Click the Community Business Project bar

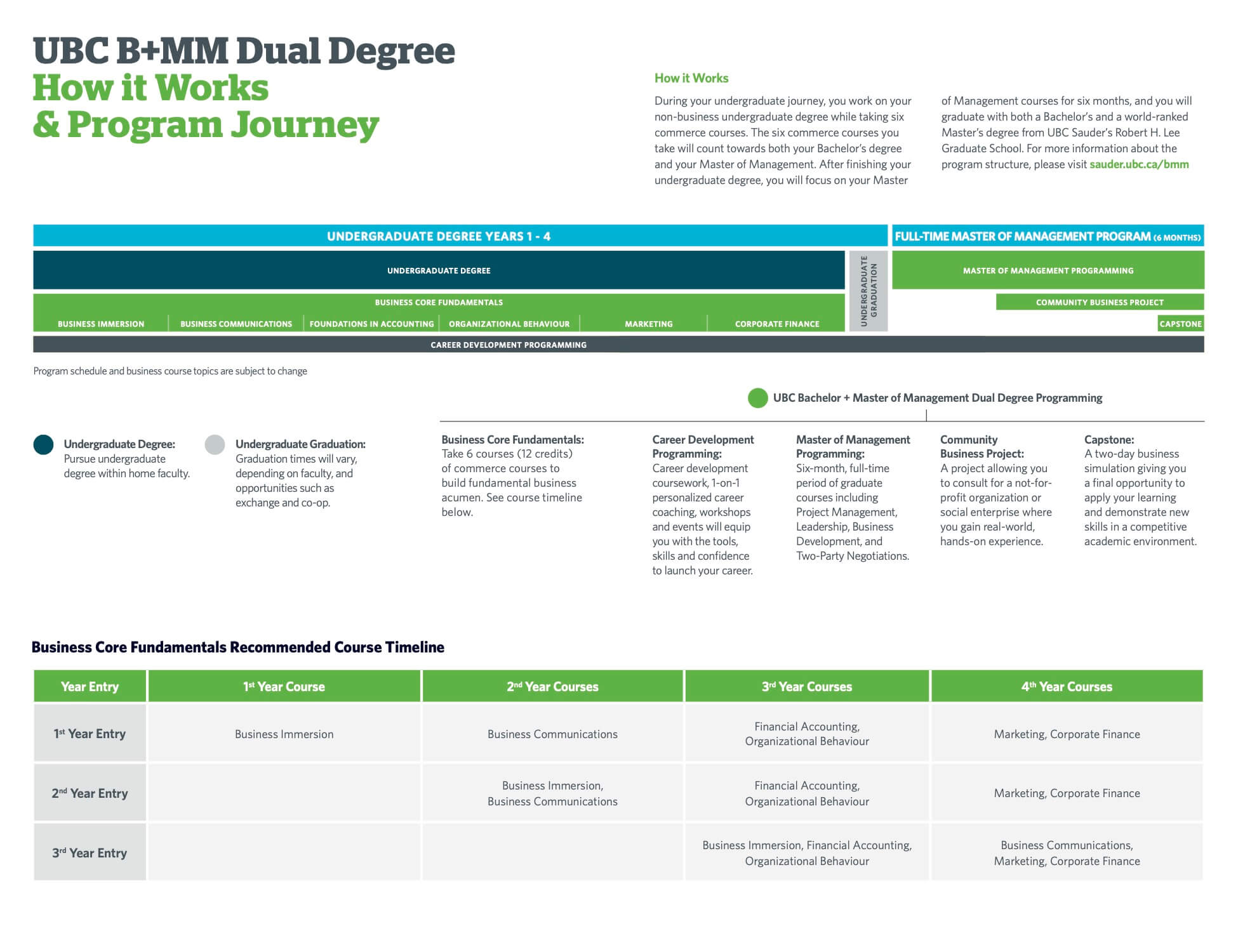1100,302
